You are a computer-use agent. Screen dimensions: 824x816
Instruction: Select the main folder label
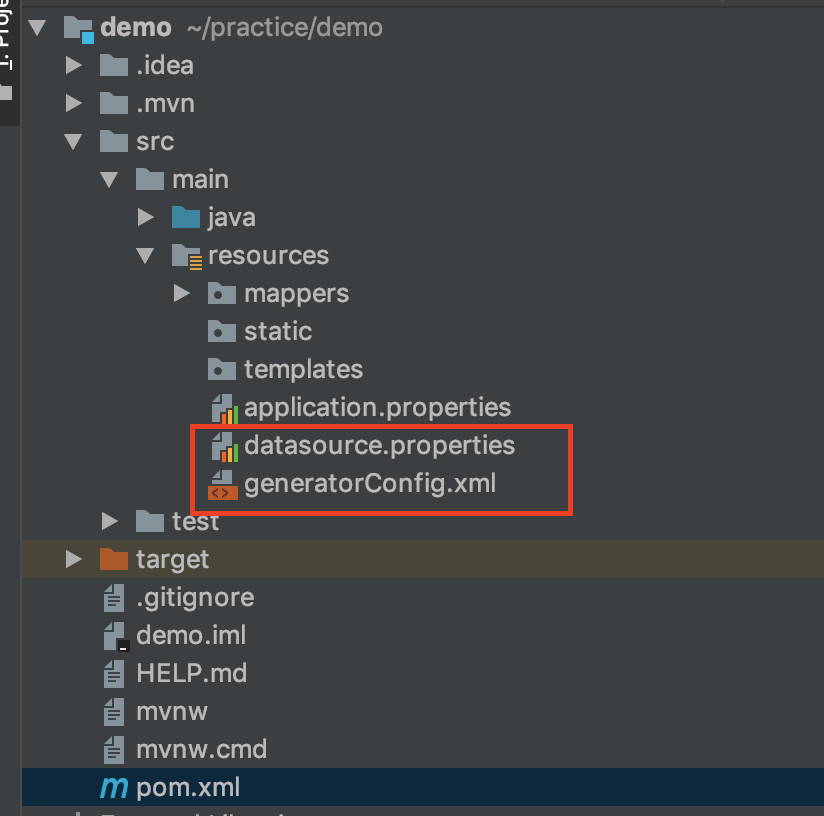click(200, 179)
